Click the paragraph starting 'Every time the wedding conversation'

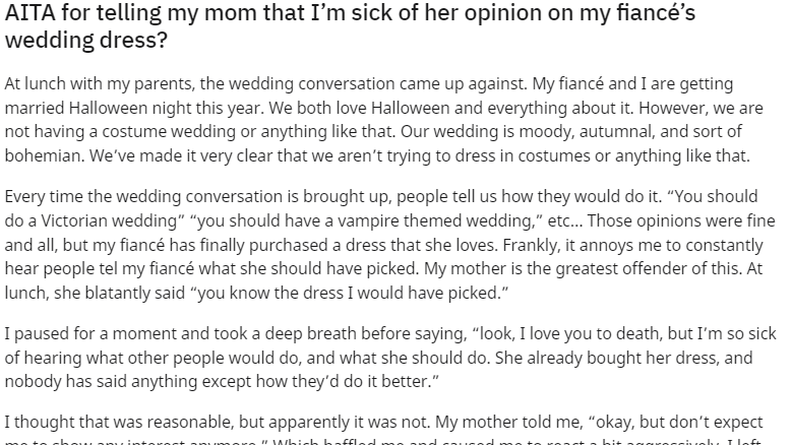pyautogui.click(x=390, y=244)
